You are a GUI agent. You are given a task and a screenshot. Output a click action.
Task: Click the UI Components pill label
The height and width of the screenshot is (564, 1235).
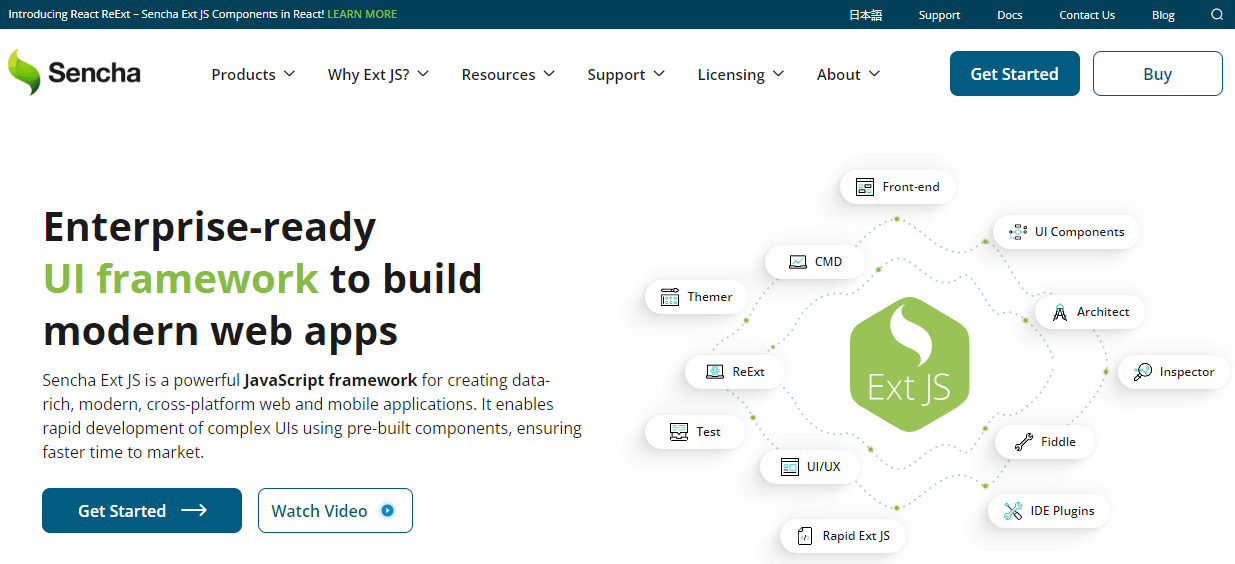coord(1079,232)
